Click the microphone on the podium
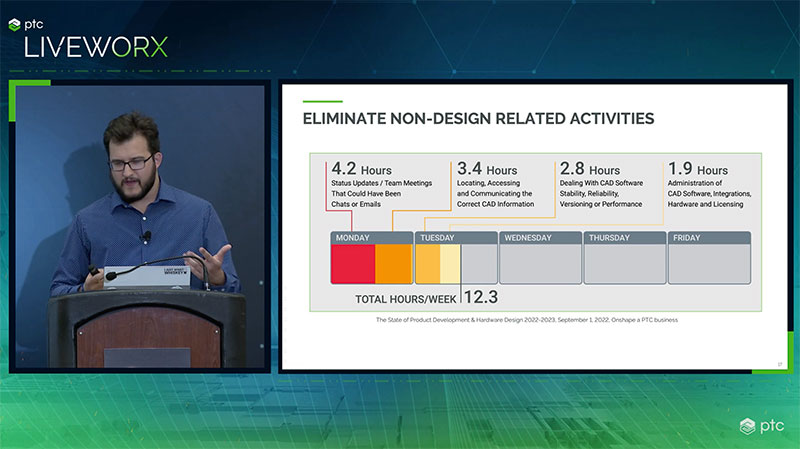The width and height of the screenshot is (800, 449). [x=147, y=238]
